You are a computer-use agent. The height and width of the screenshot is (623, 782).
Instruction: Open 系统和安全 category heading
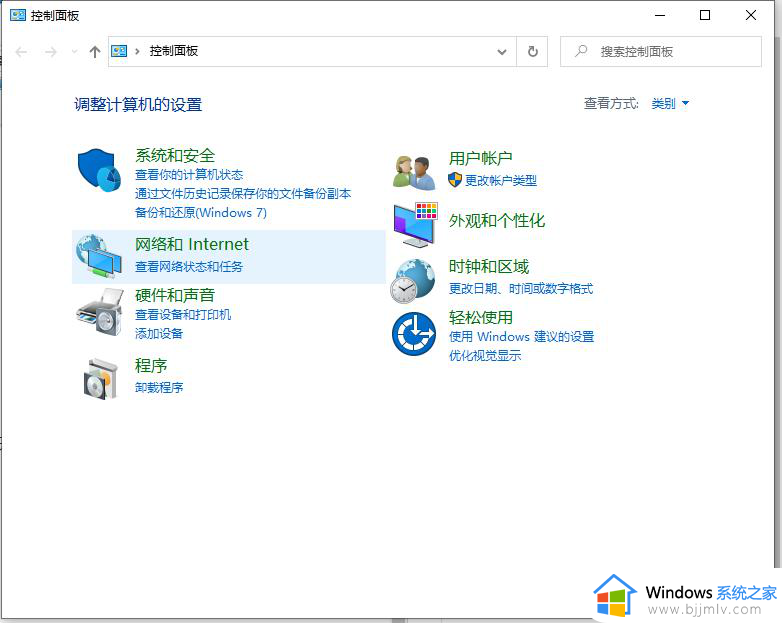(x=175, y=156)
